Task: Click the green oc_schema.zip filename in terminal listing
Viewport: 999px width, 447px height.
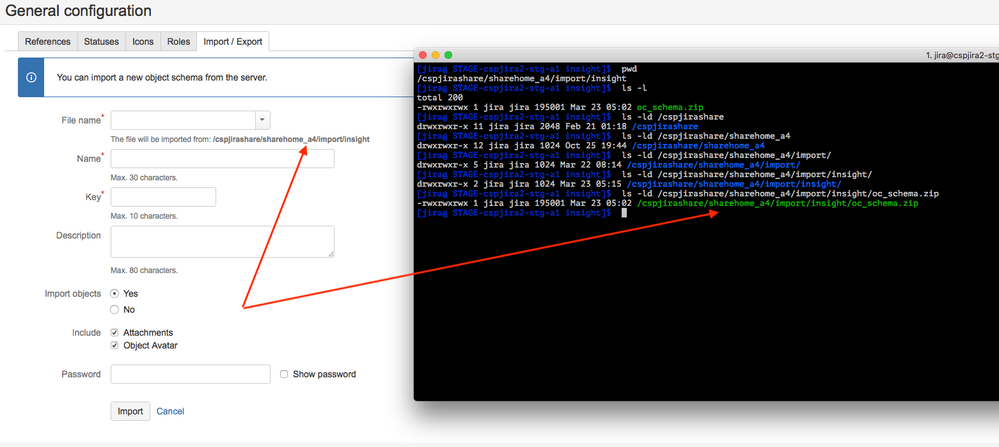Action: [x=669, y=107]
